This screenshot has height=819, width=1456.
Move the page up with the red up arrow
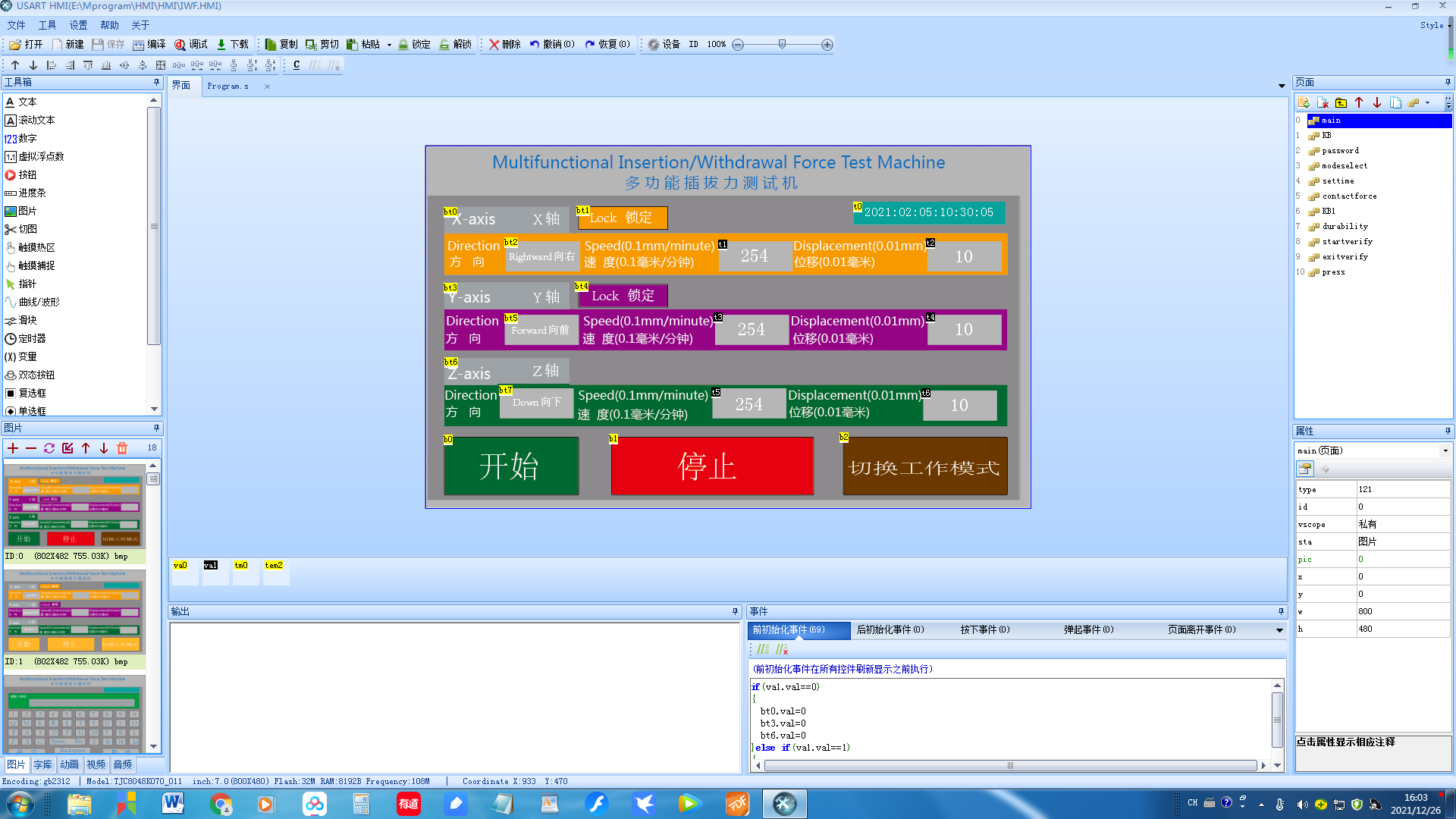point(1359,102)
